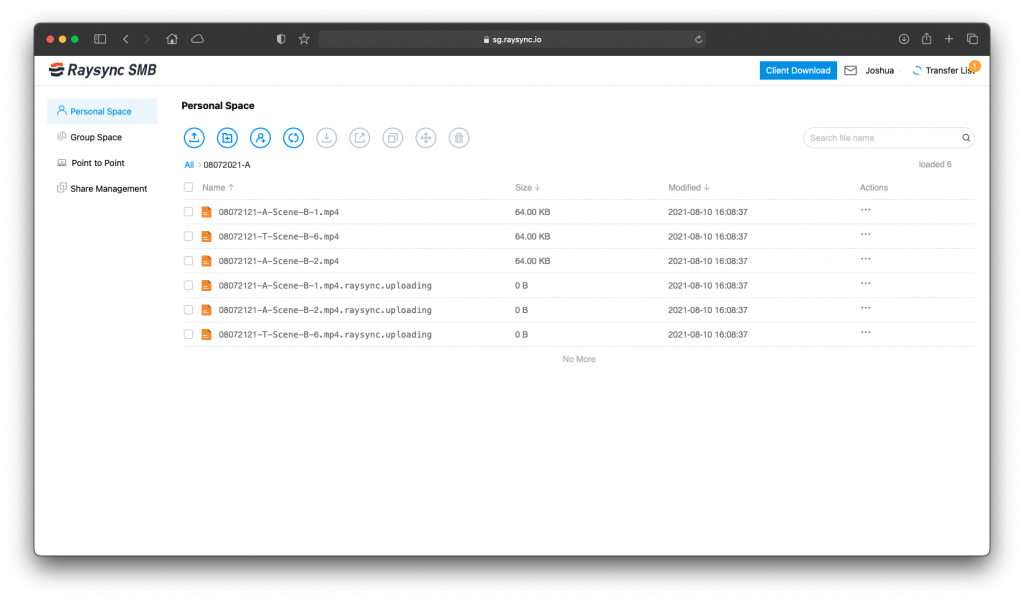Open a new browser tab with plus icon
Screen dimensions: 1024x601
point(949,39)
